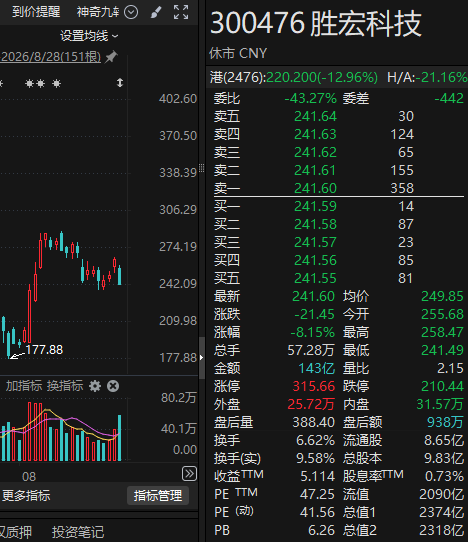Click 加指标 to add indicator
The height and width of the screenshot is (542, 468).
[24, 386]
